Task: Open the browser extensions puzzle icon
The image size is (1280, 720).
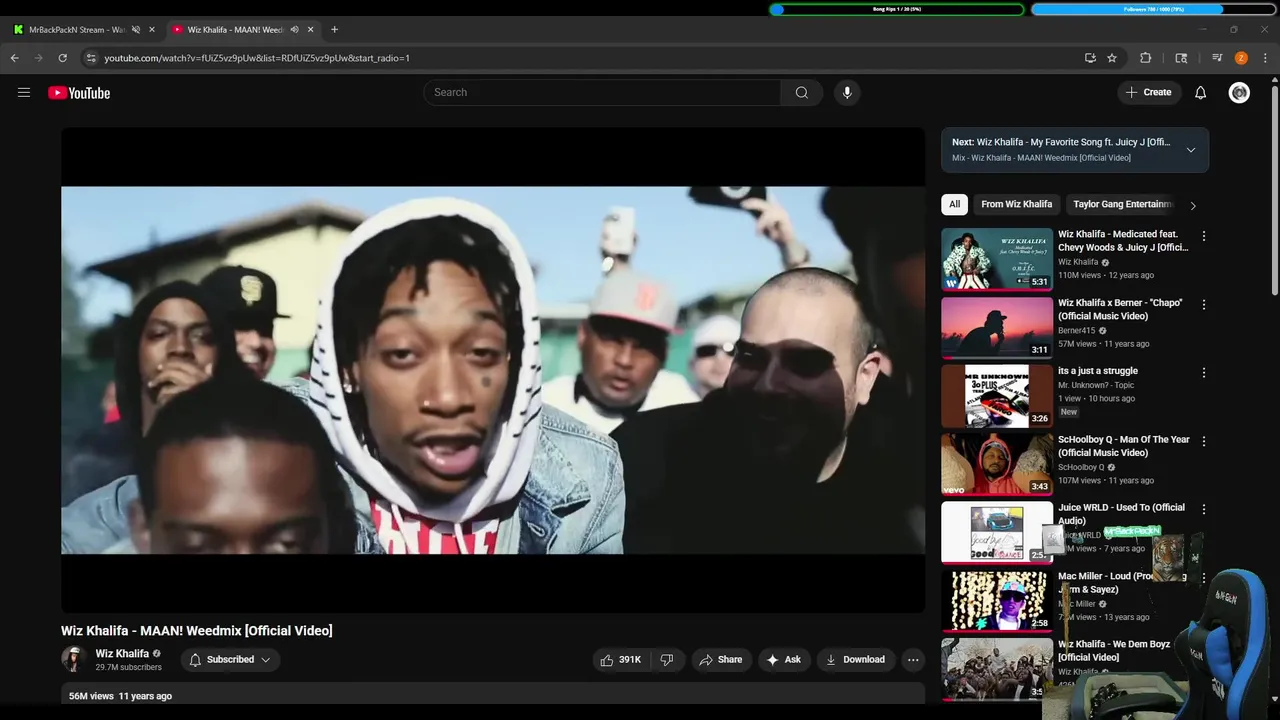Action: click(x=1146, y=58)
